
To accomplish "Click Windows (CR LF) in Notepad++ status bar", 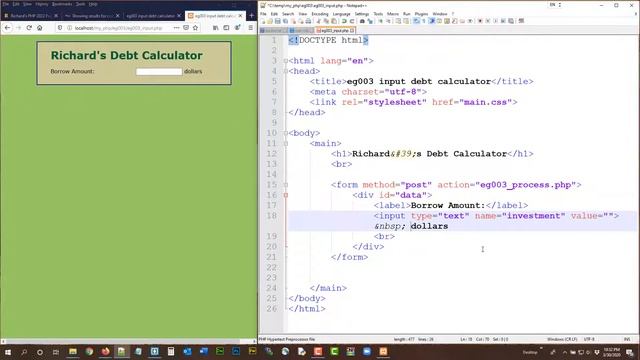I will pyautogui.click(x=562, y=339).
